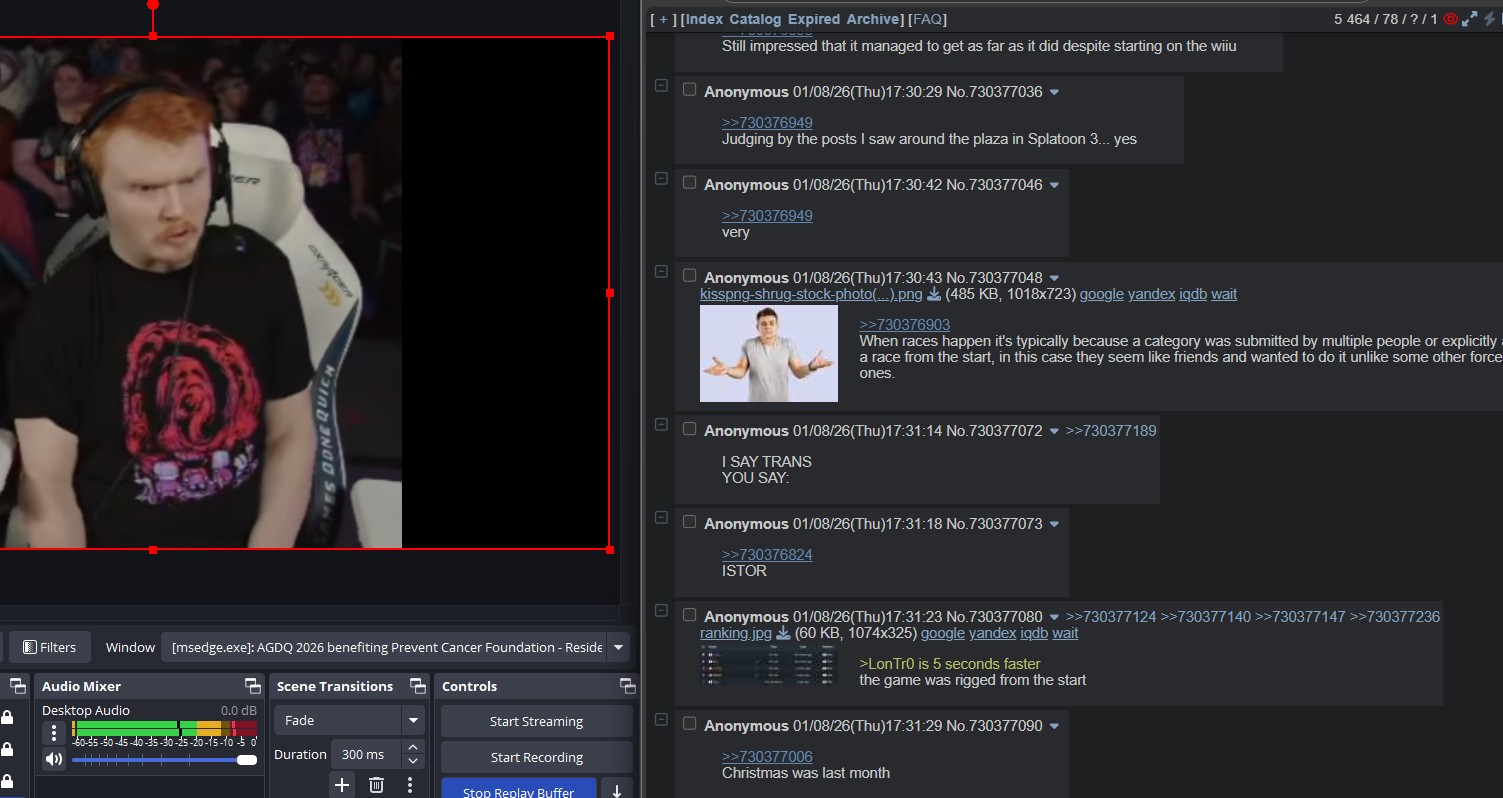
Task: Hide post No.730377036 with minus button
Action: 661,86
